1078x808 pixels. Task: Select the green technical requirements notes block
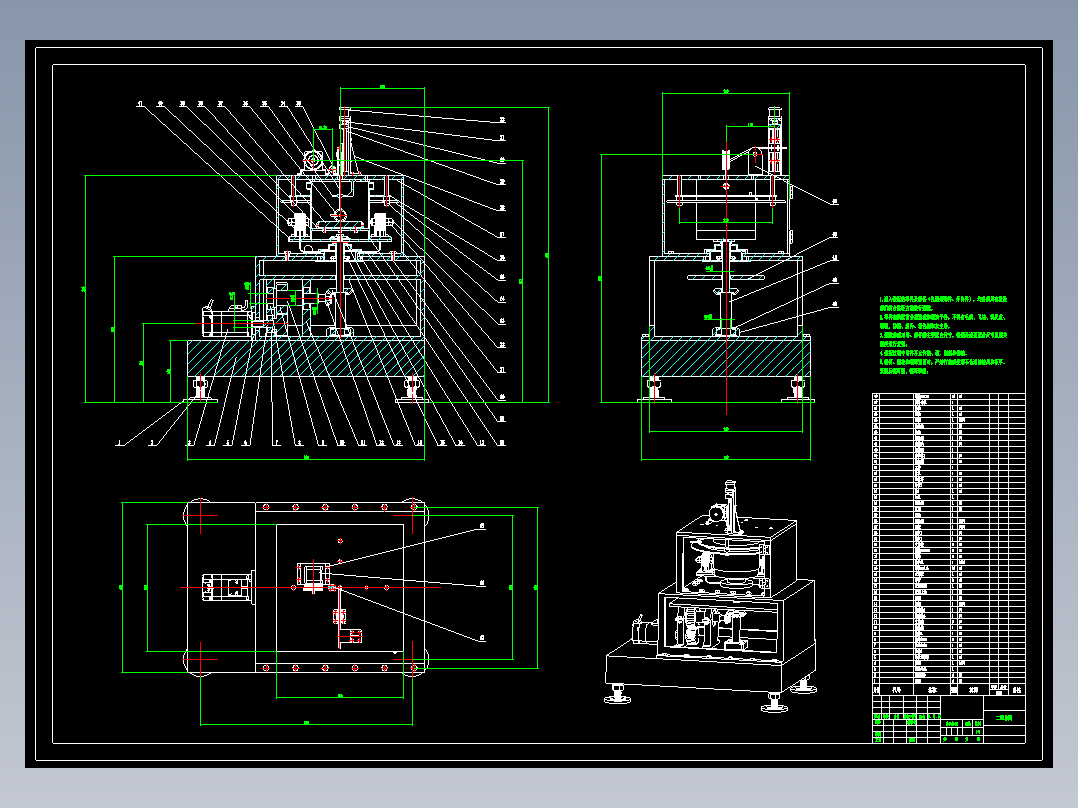pyautogui.click(x=943, y=335)
